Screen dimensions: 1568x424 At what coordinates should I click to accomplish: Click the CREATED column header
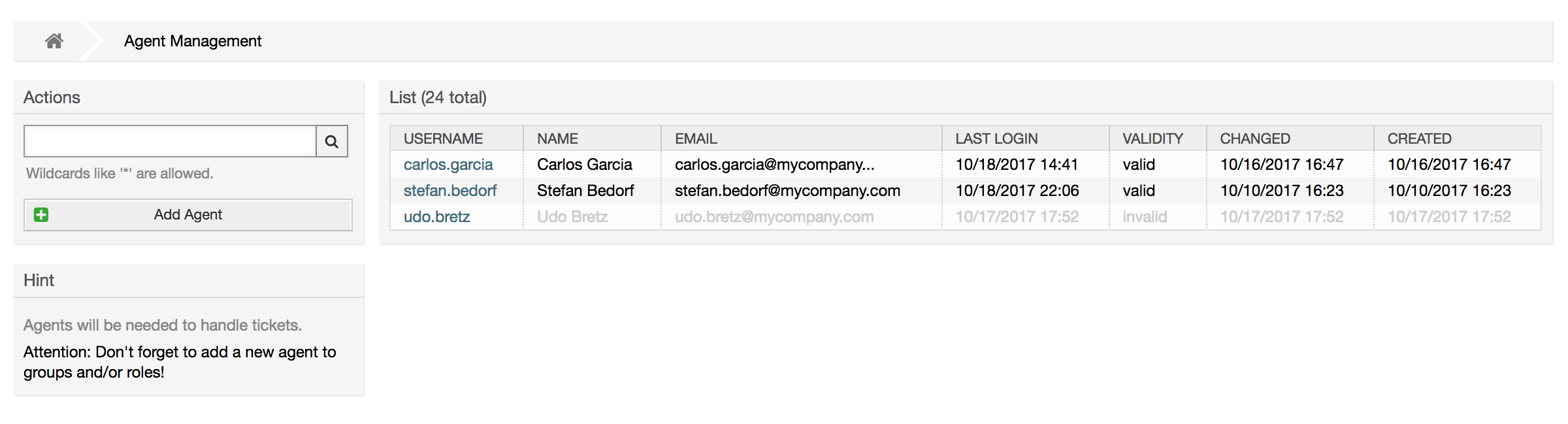[1419, 139]
